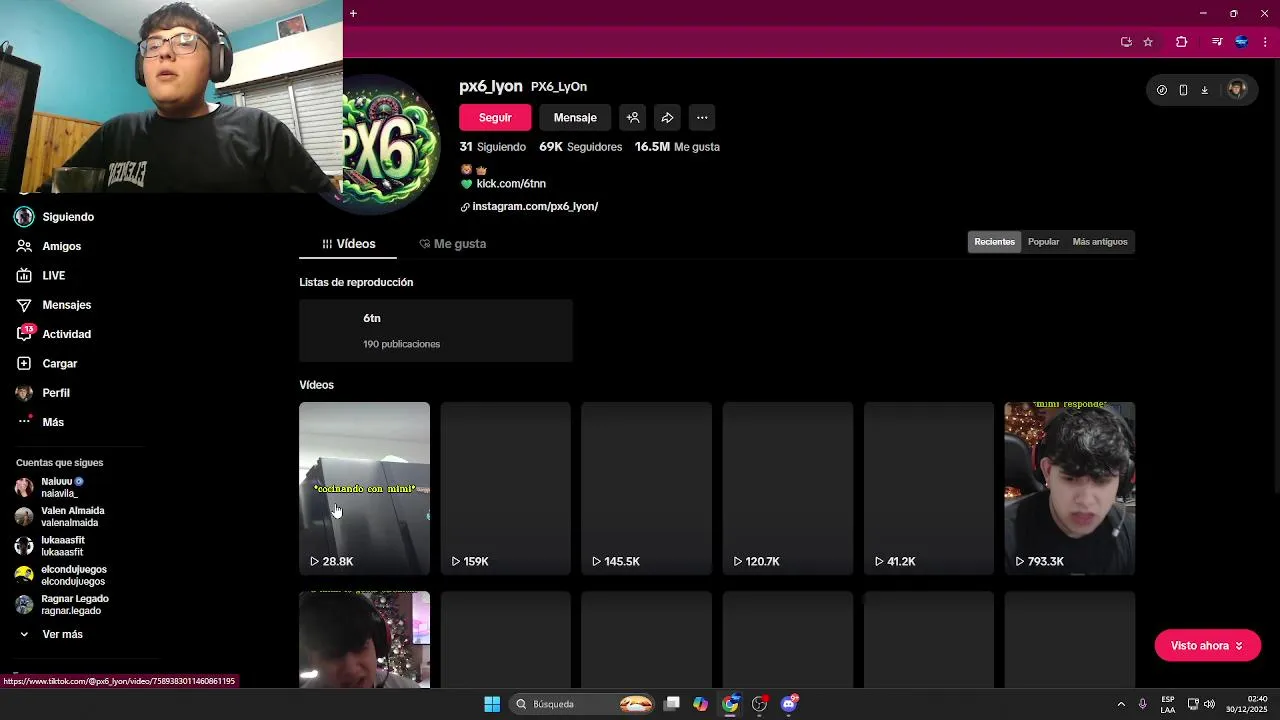The width and height of the screenshot is (1280, 720).
Task: Sort videos by Más antiguos
Action: coord(1099,242)
